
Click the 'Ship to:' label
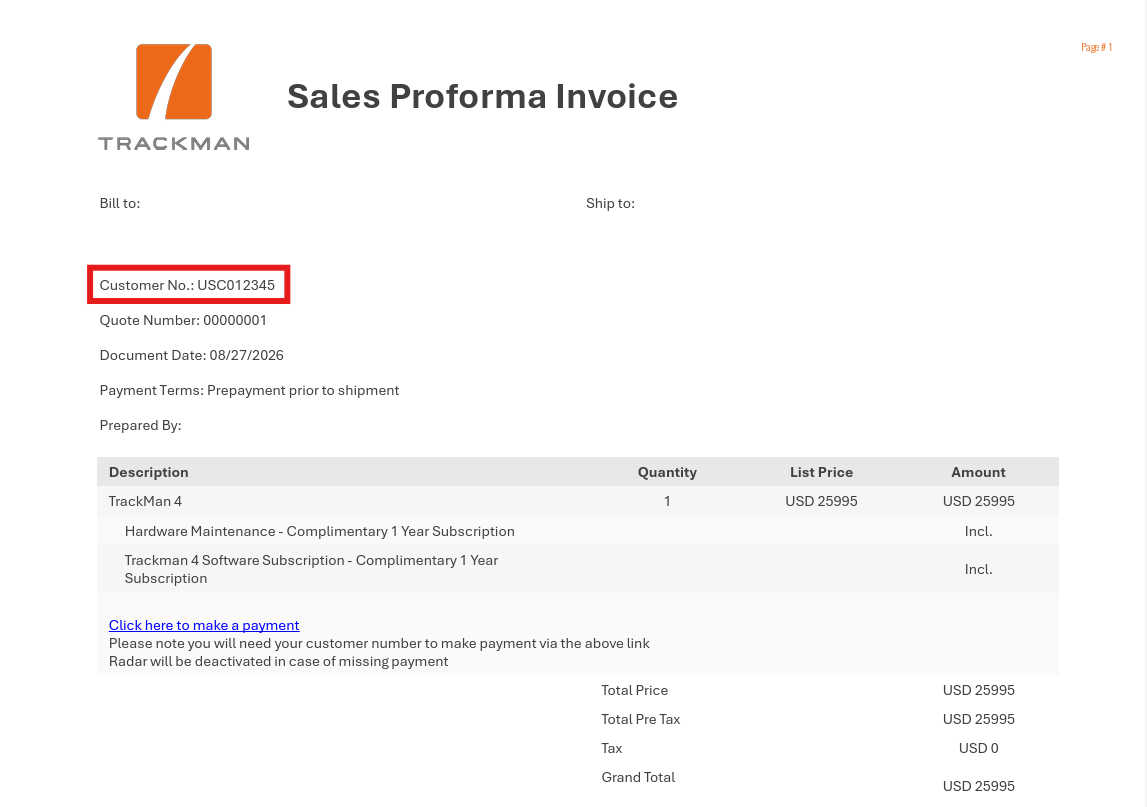pos(610,203)
